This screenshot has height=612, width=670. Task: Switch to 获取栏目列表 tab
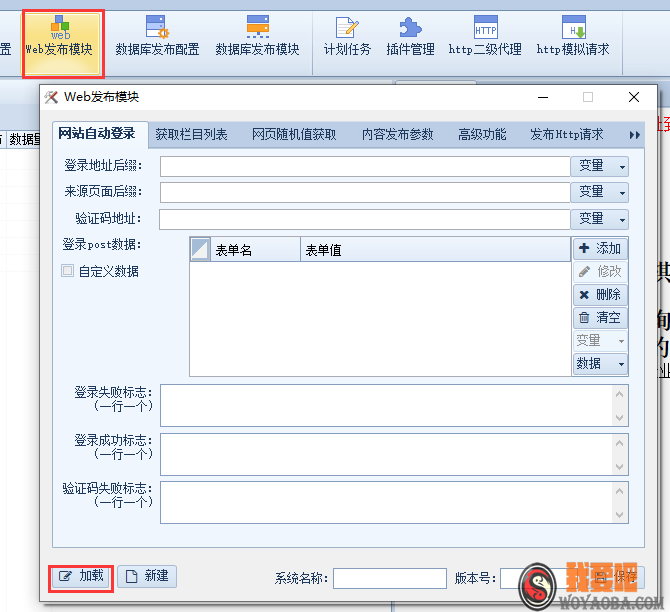pyautogui.click(x=191, y=135)
